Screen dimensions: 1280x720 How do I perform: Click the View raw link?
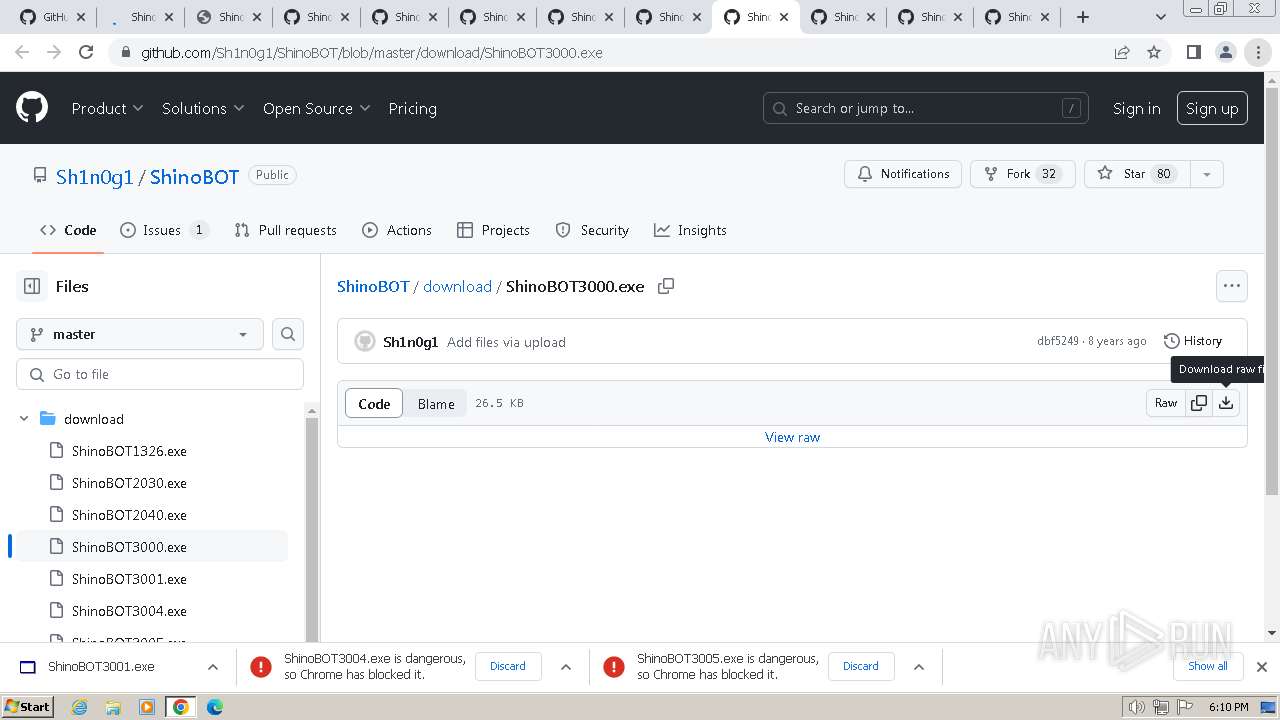pyautogui.click(x=792, y=437)
